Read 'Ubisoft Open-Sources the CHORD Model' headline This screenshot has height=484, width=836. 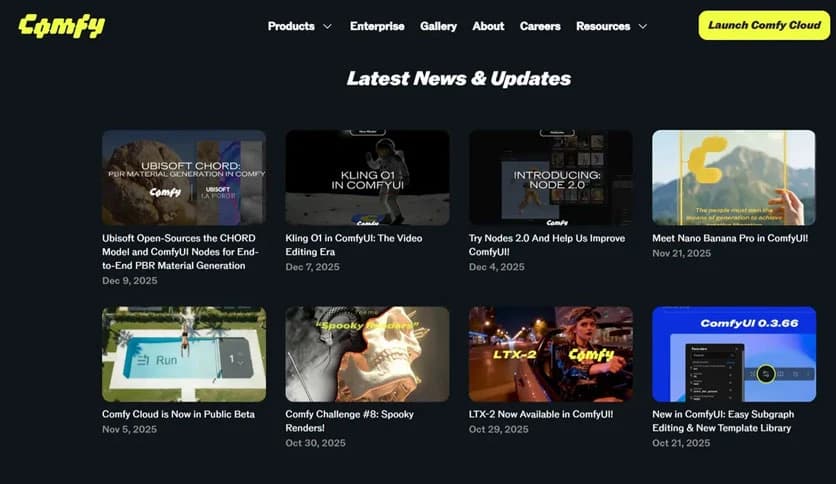pyautogui.click(x=180, y=252)
